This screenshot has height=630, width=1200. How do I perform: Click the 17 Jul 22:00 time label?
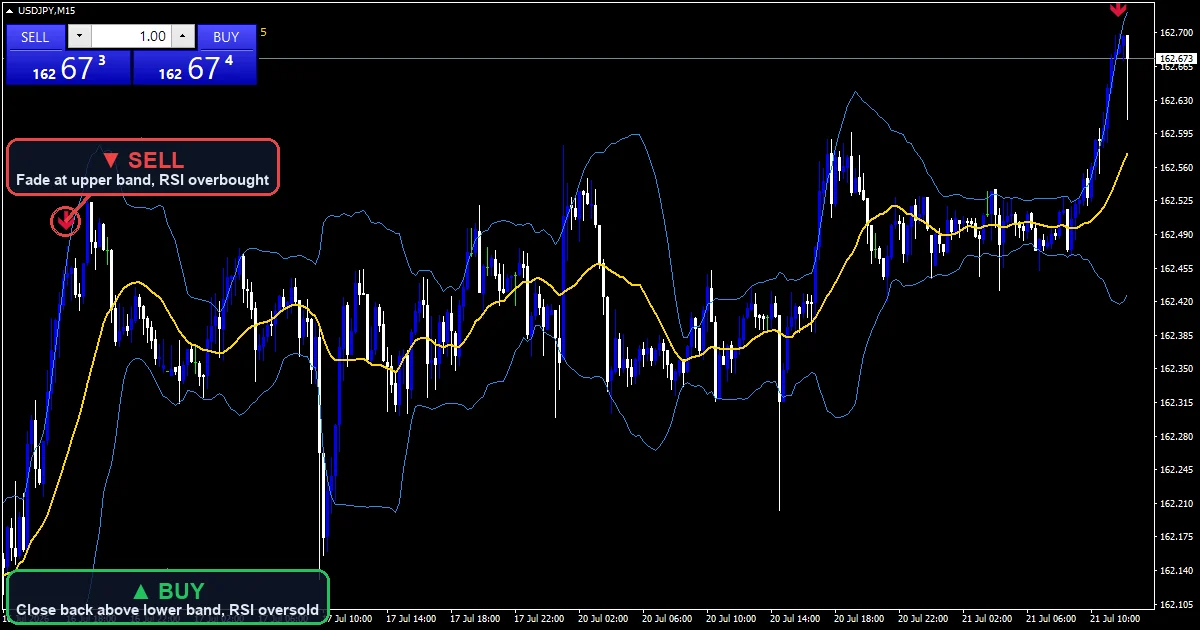[541, 619]
